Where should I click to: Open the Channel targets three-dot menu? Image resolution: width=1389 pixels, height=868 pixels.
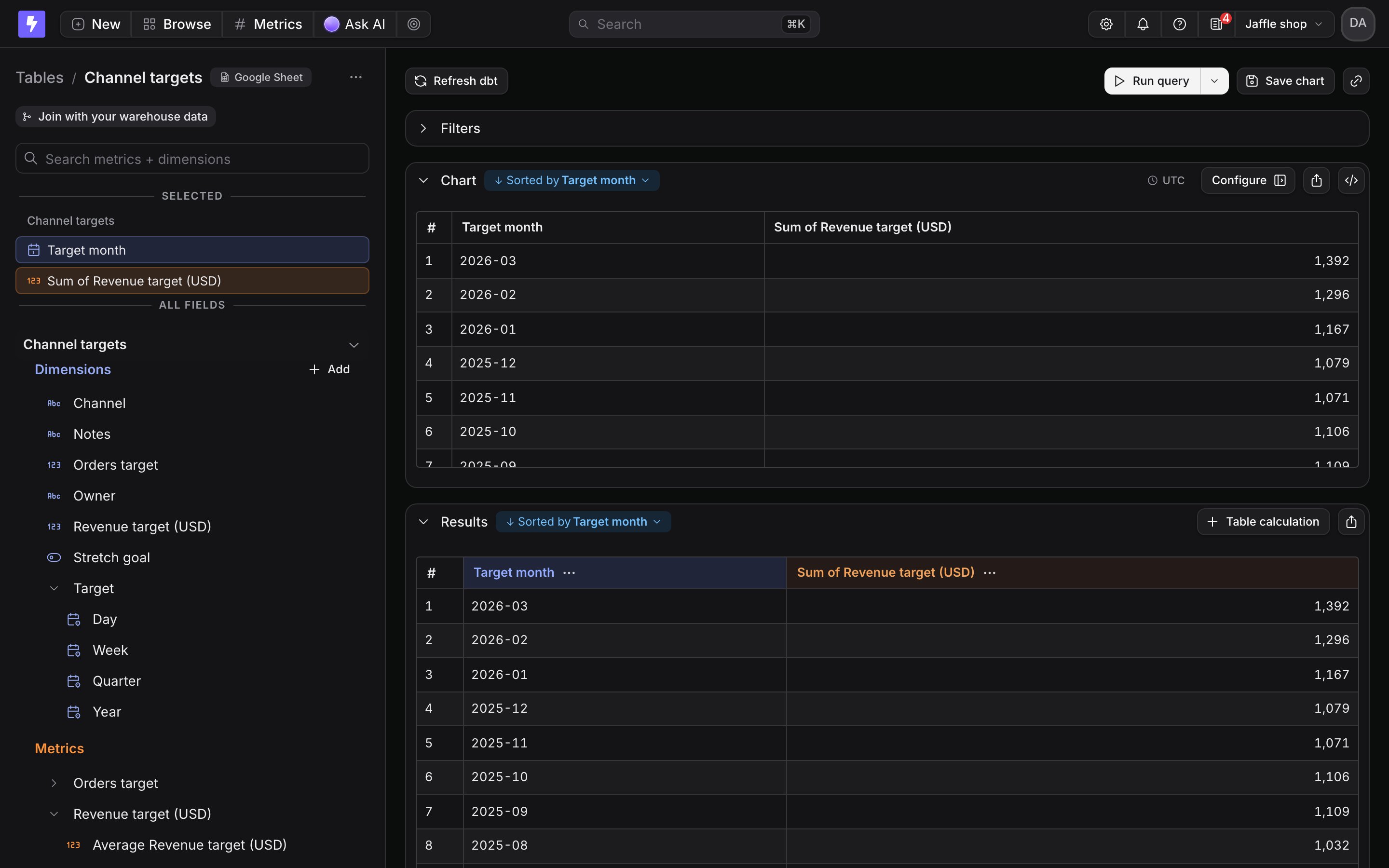pyautogui.click(x=356, y=78)
